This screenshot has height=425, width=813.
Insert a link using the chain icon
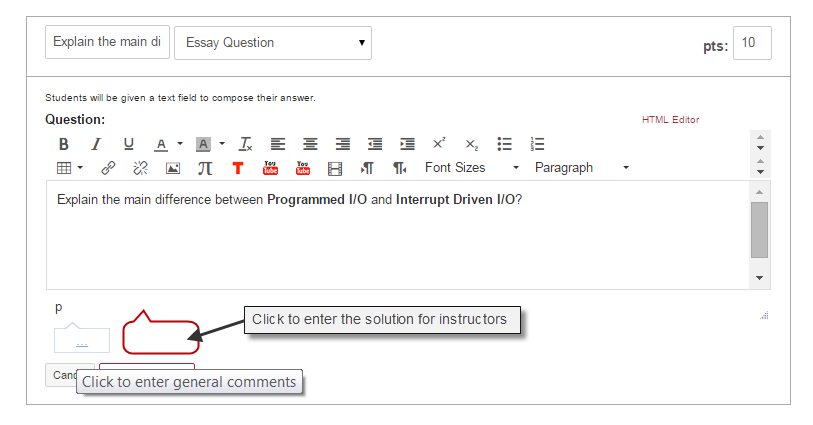[108, 168]
